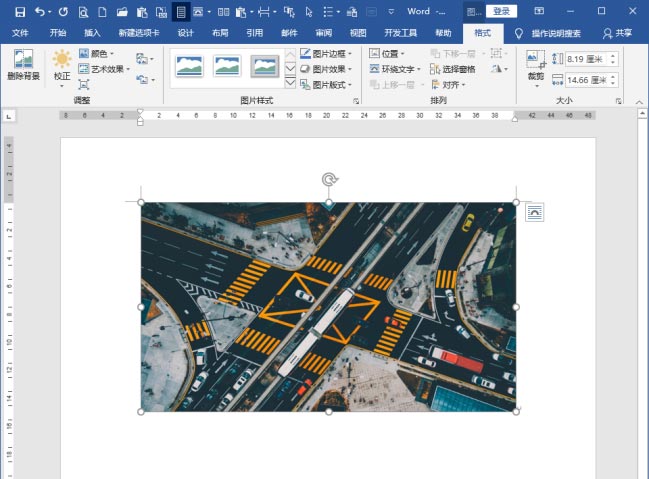Click the rotation handle above the picture
This screenshot has height=479, width=649.
click(328, 179)
